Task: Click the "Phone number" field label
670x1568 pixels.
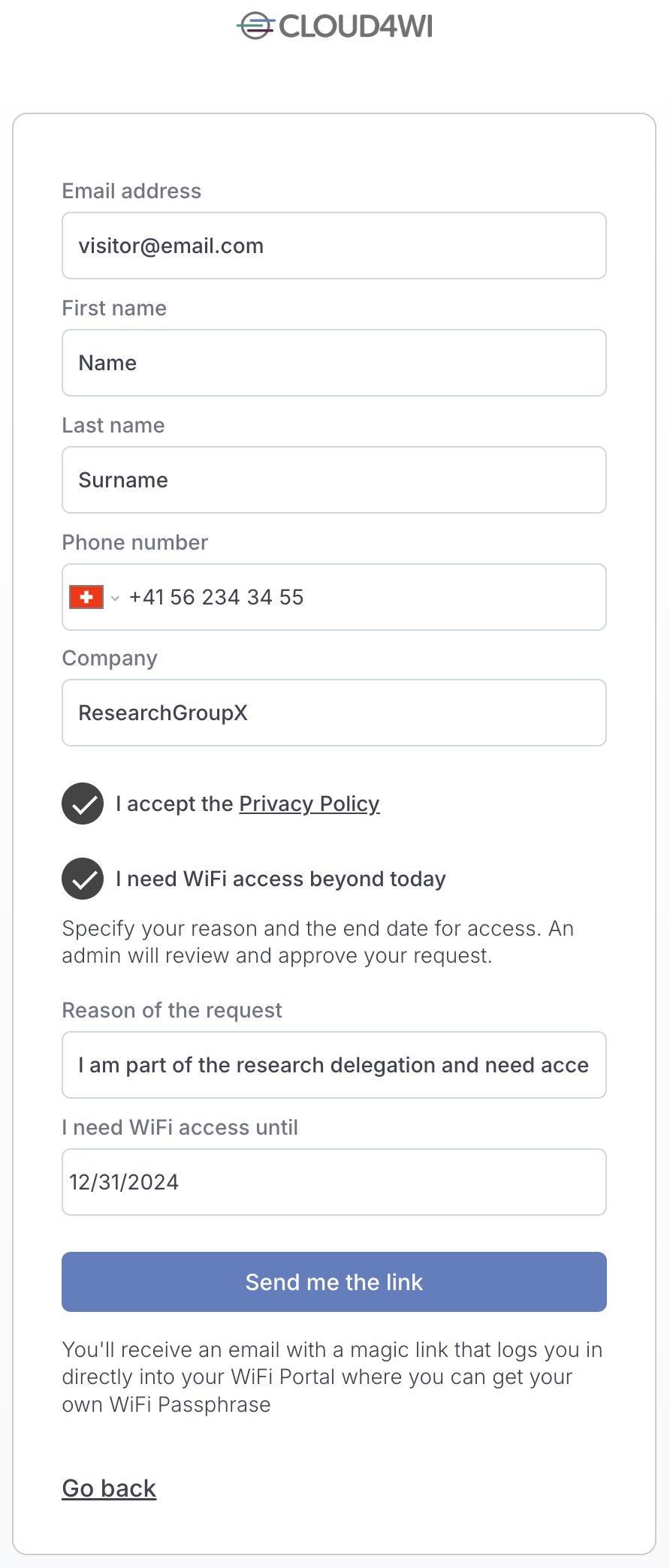Action: coord(135,542)
